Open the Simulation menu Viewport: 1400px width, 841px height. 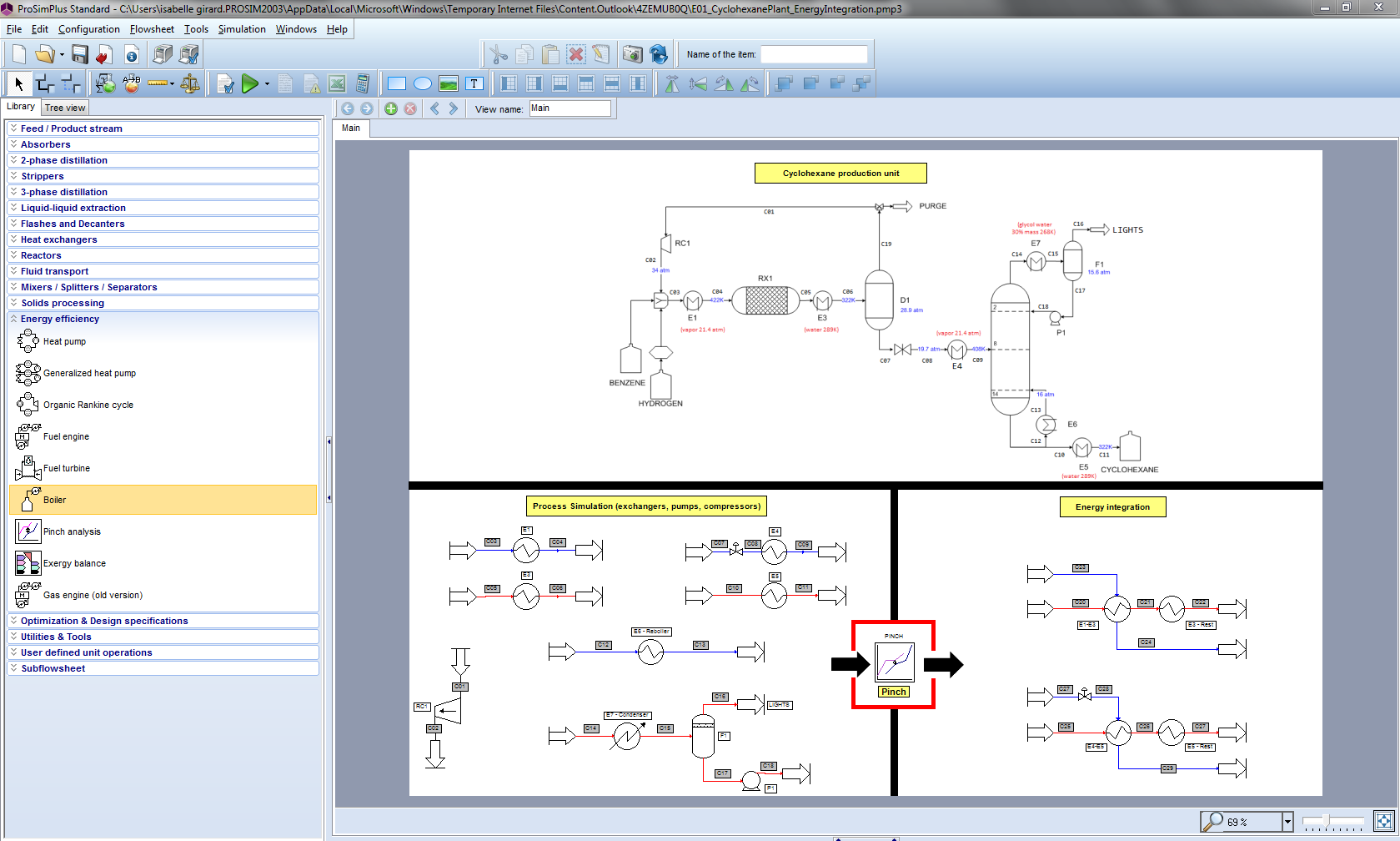click(242, 28)
